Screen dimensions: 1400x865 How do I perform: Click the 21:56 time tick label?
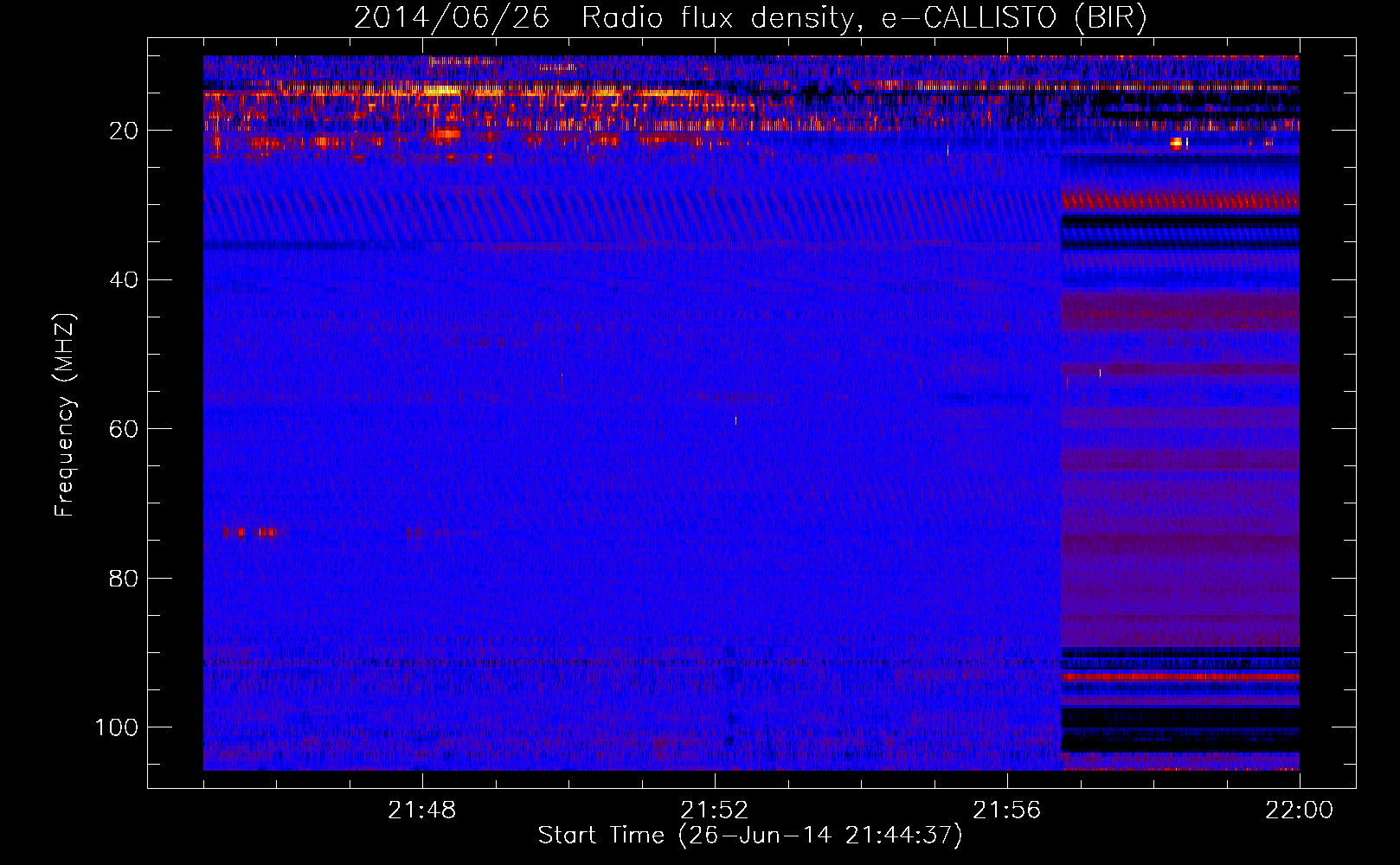pos(1007,811)
